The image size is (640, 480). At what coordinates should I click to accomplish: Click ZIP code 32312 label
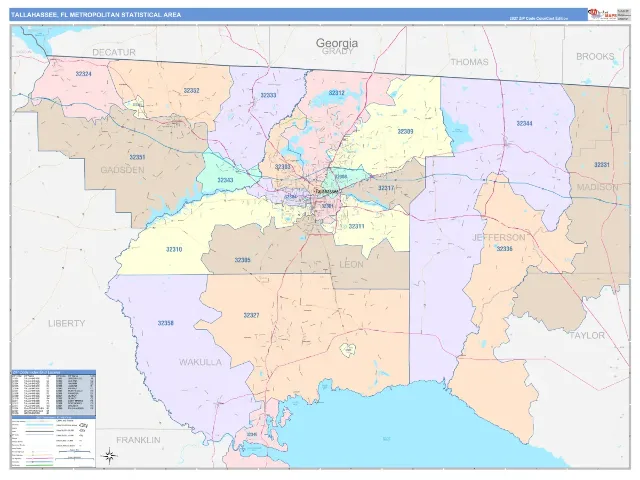337,93
